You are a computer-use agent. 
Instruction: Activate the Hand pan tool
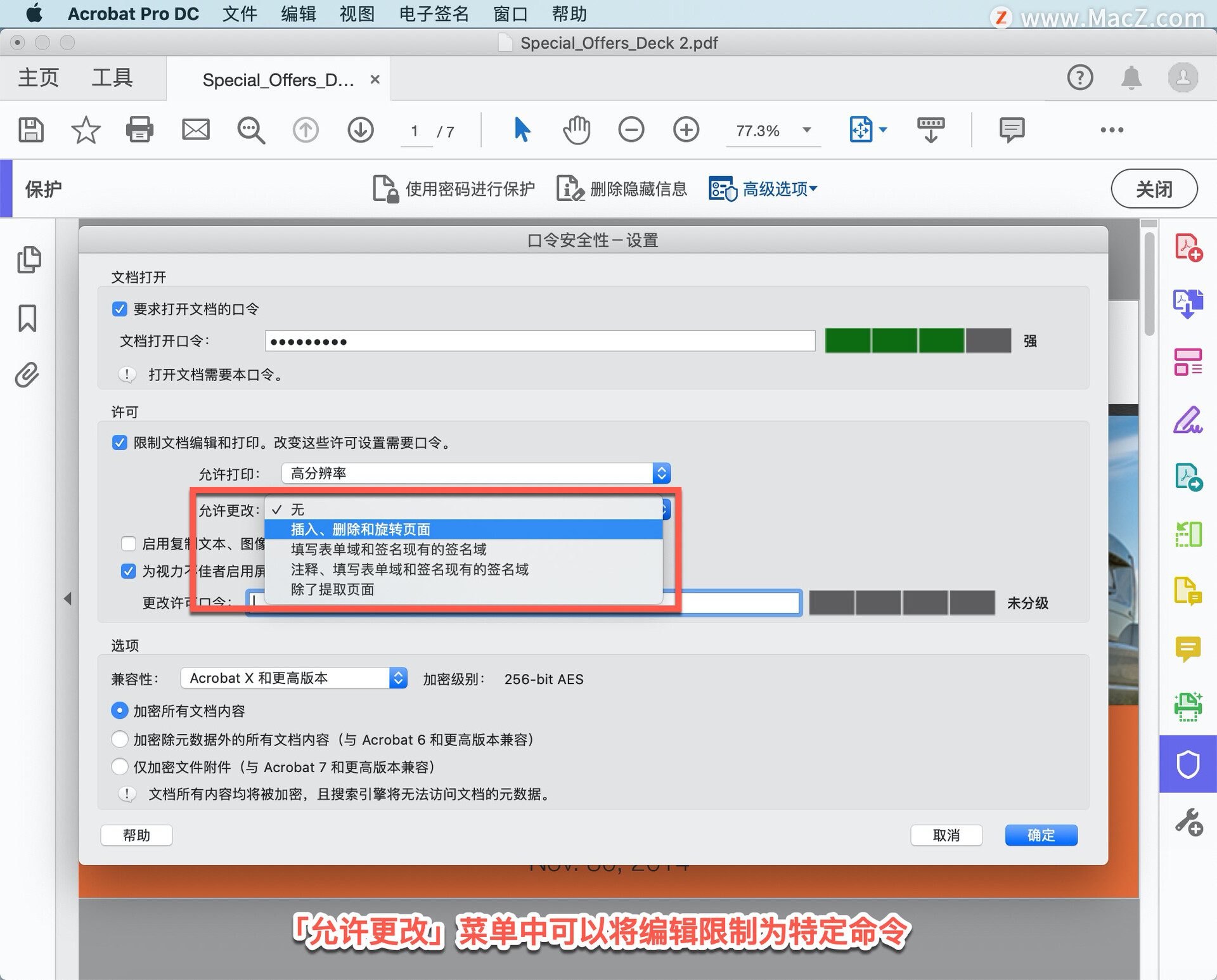tap(576, 130)
